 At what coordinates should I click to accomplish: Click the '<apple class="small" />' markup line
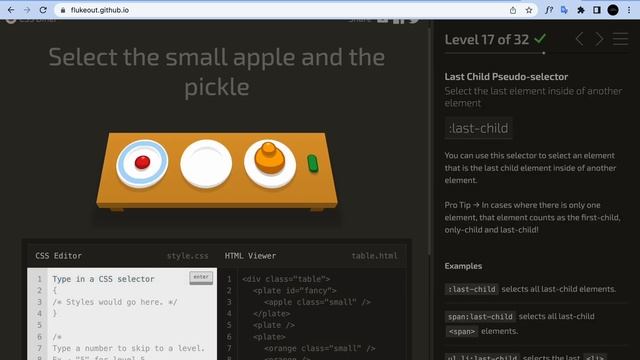pos(317,302)
